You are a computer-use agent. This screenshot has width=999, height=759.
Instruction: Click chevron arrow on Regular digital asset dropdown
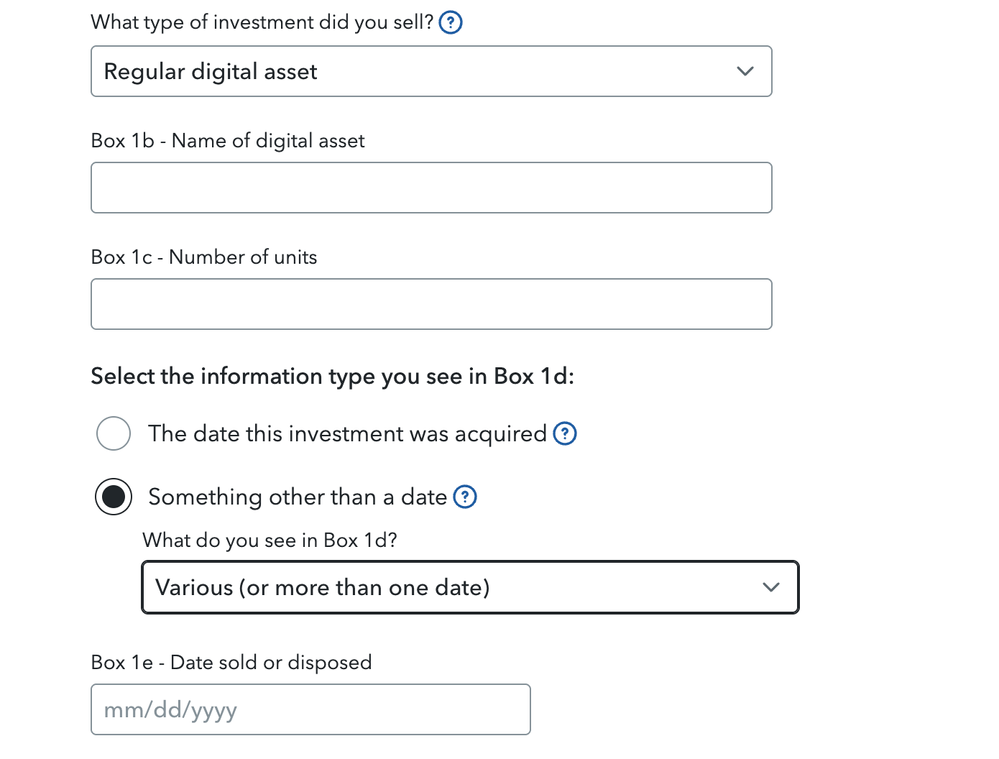pyautogui.click(x=745, y=71)
